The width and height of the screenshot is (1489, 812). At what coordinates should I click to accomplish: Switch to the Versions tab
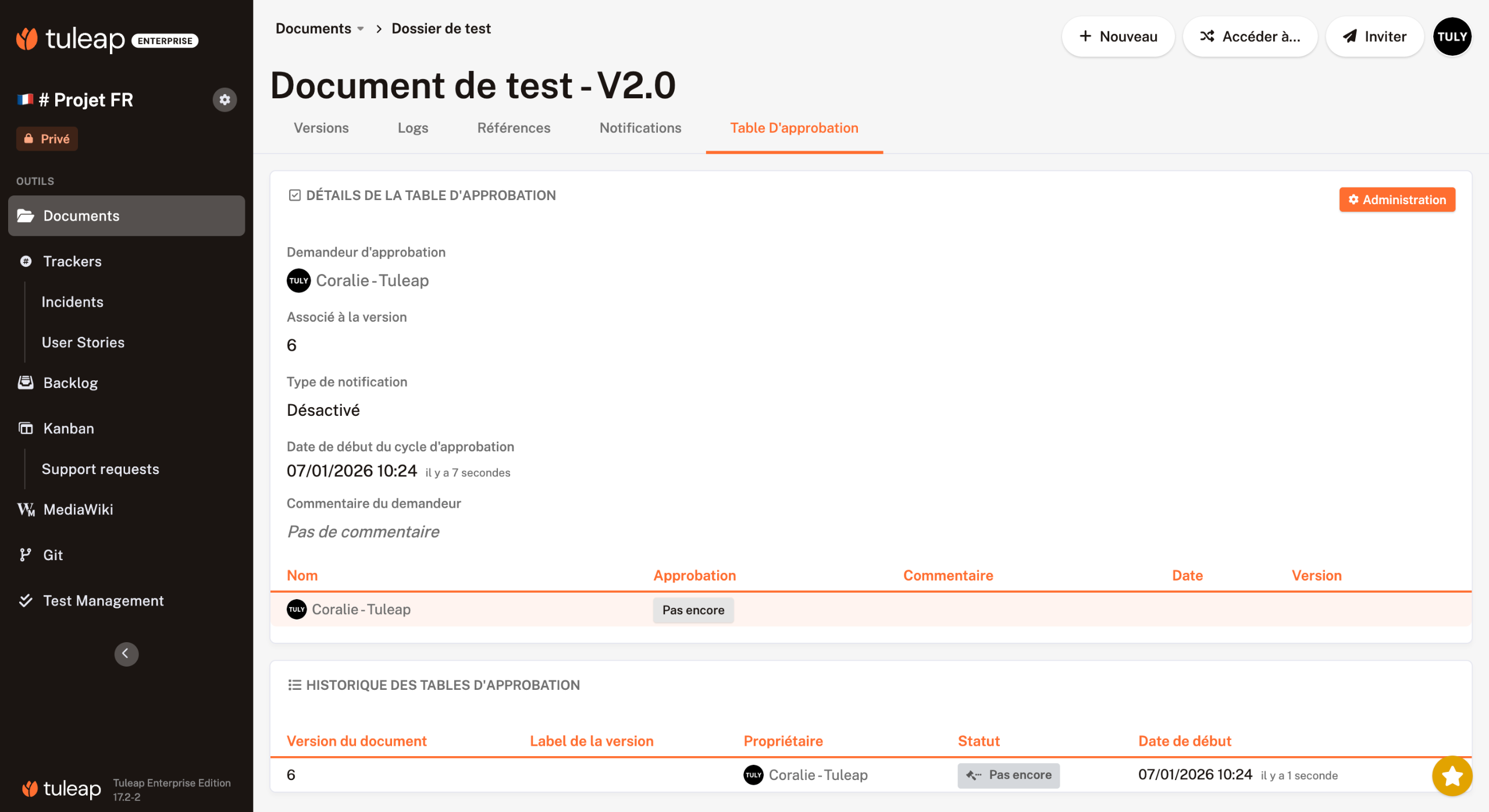(321, 128)
